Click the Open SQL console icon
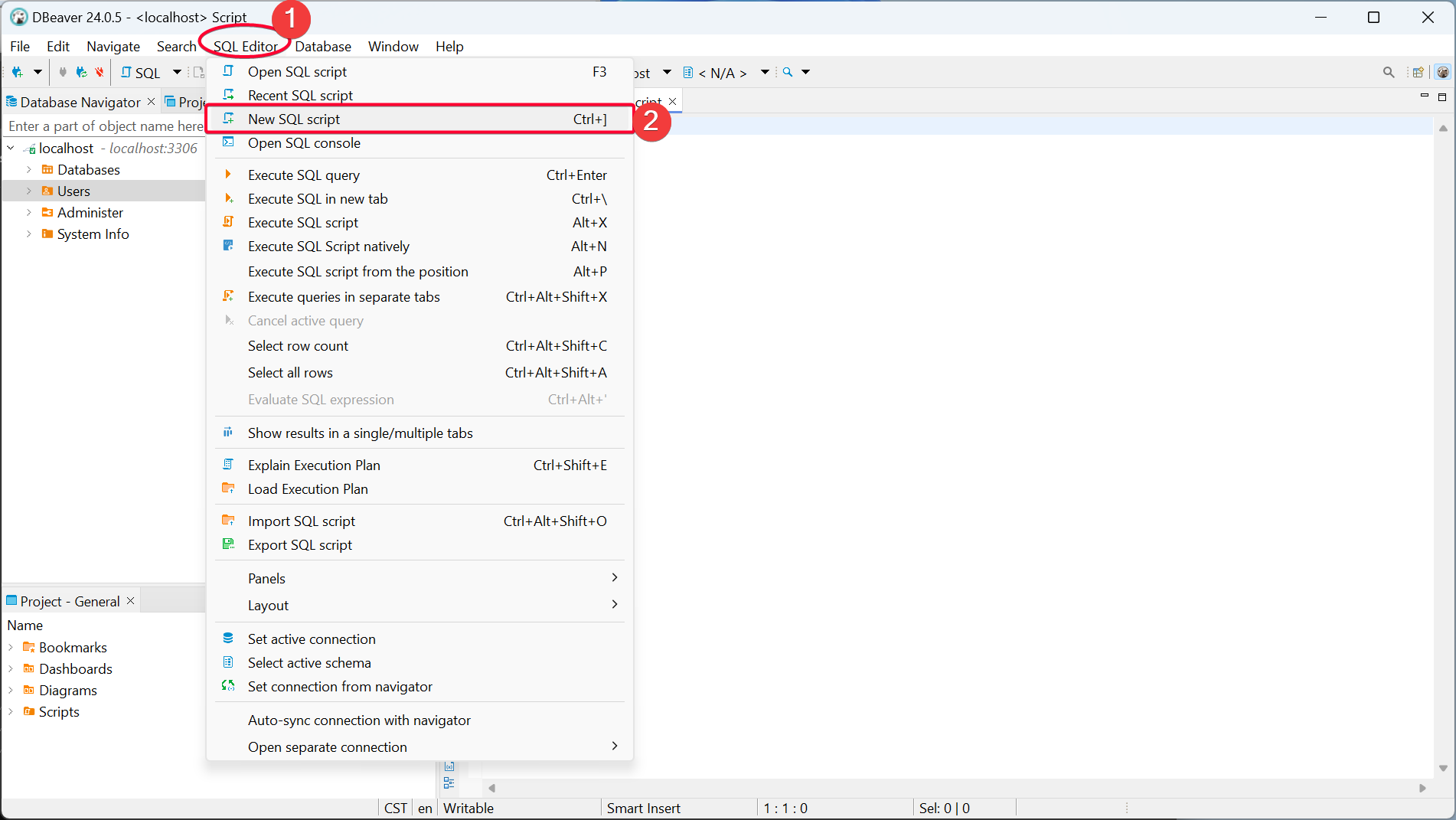The height and width of the screenshot is (820, 1456). (228, 142)
